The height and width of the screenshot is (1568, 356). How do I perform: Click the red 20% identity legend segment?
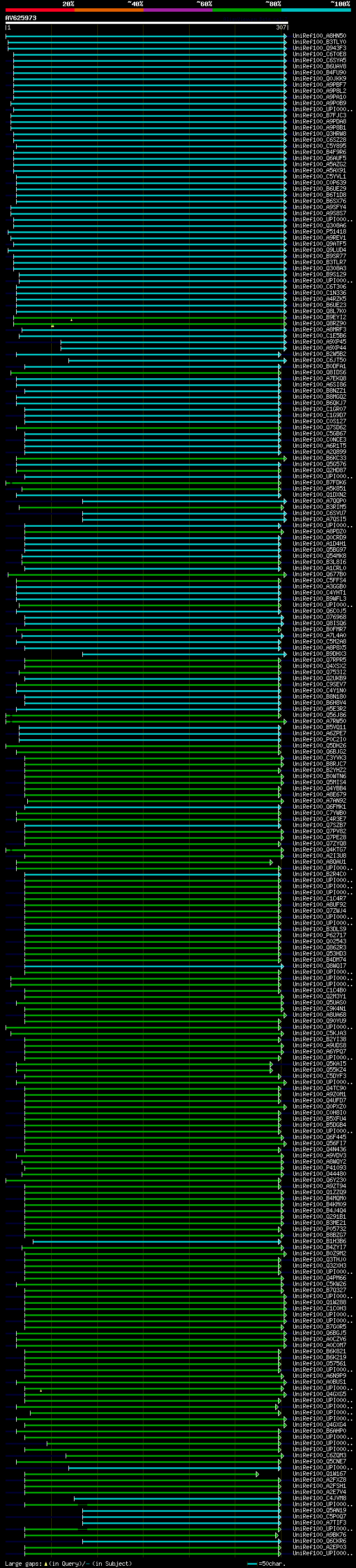(x=39, y=10)
